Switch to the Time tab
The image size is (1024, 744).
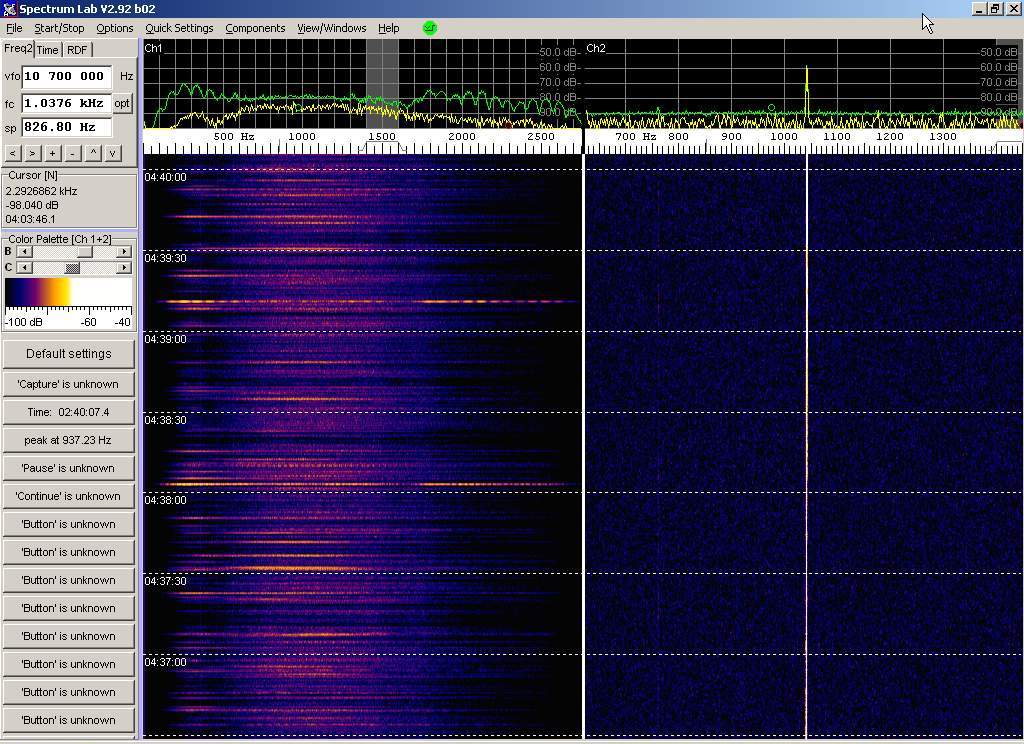click(x=48, y=50)
